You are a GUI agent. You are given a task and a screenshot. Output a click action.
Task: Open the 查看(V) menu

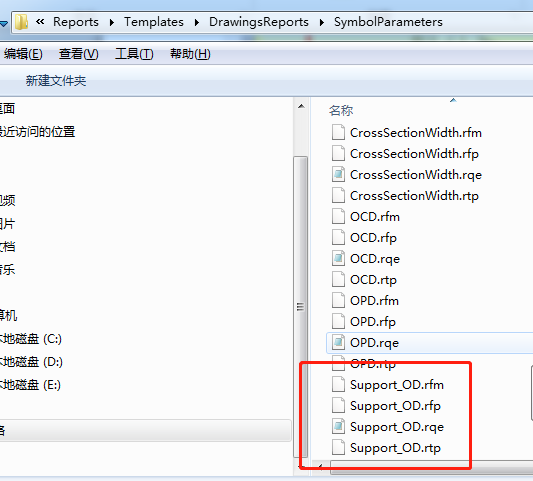point(79,54)
